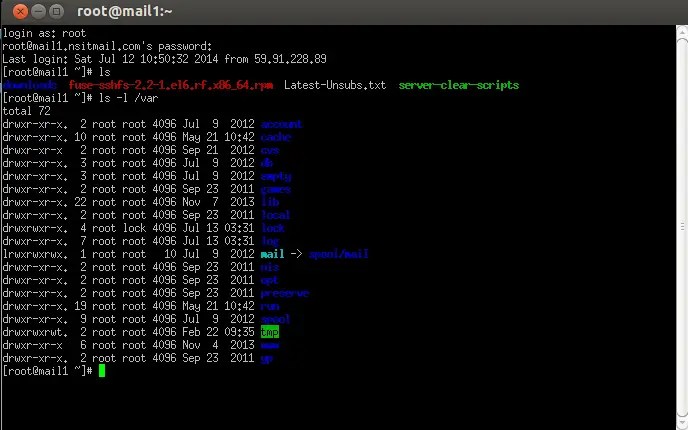
Task: Click the first 'ls' command
Action: tap(104, 72)
